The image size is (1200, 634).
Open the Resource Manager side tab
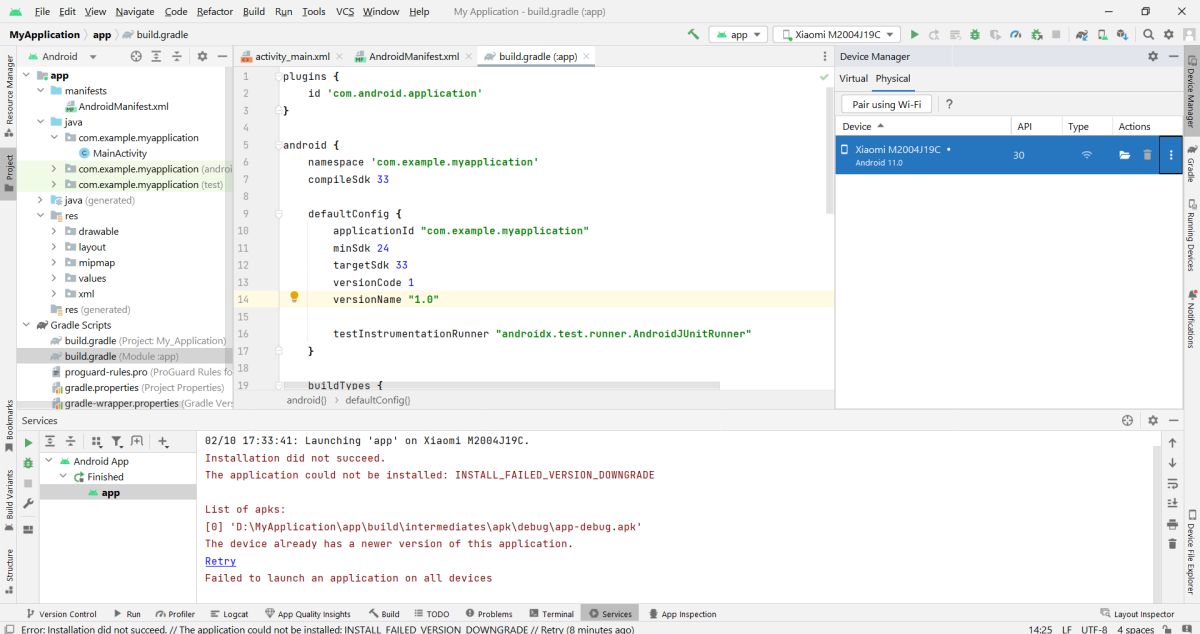(x=9, y=97)
